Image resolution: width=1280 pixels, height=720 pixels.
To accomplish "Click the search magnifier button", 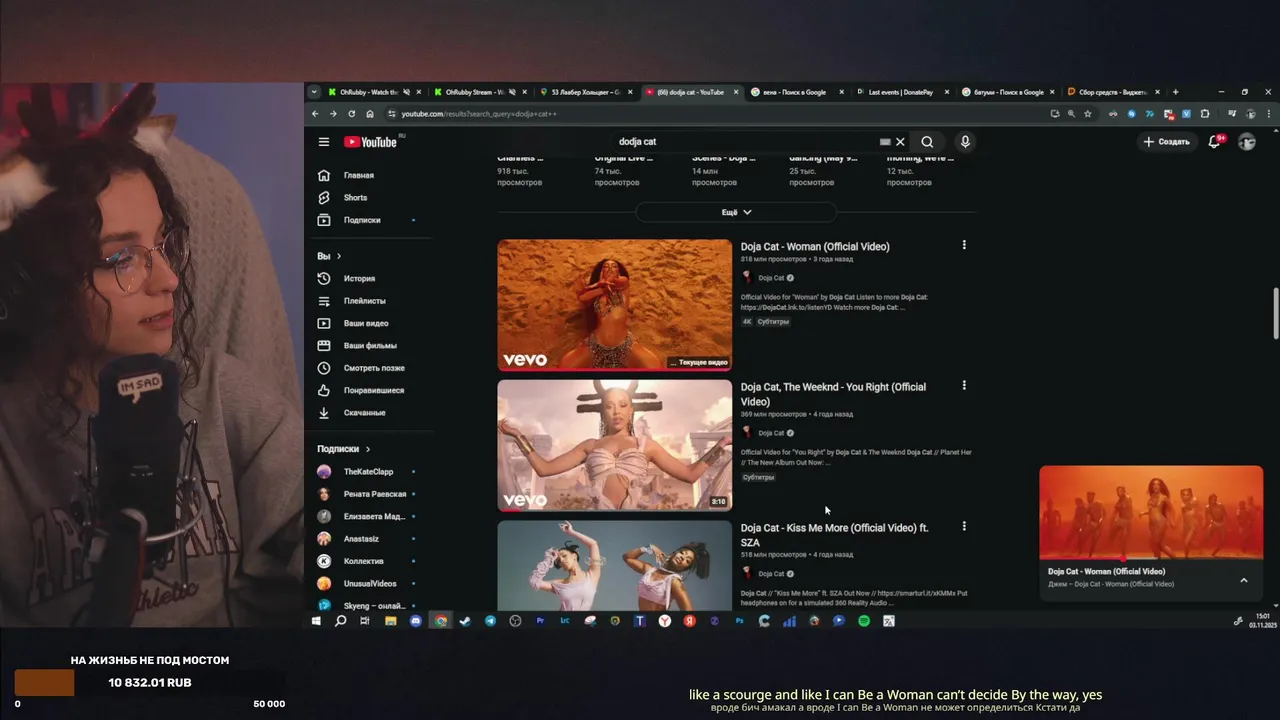I will point(927,142).
